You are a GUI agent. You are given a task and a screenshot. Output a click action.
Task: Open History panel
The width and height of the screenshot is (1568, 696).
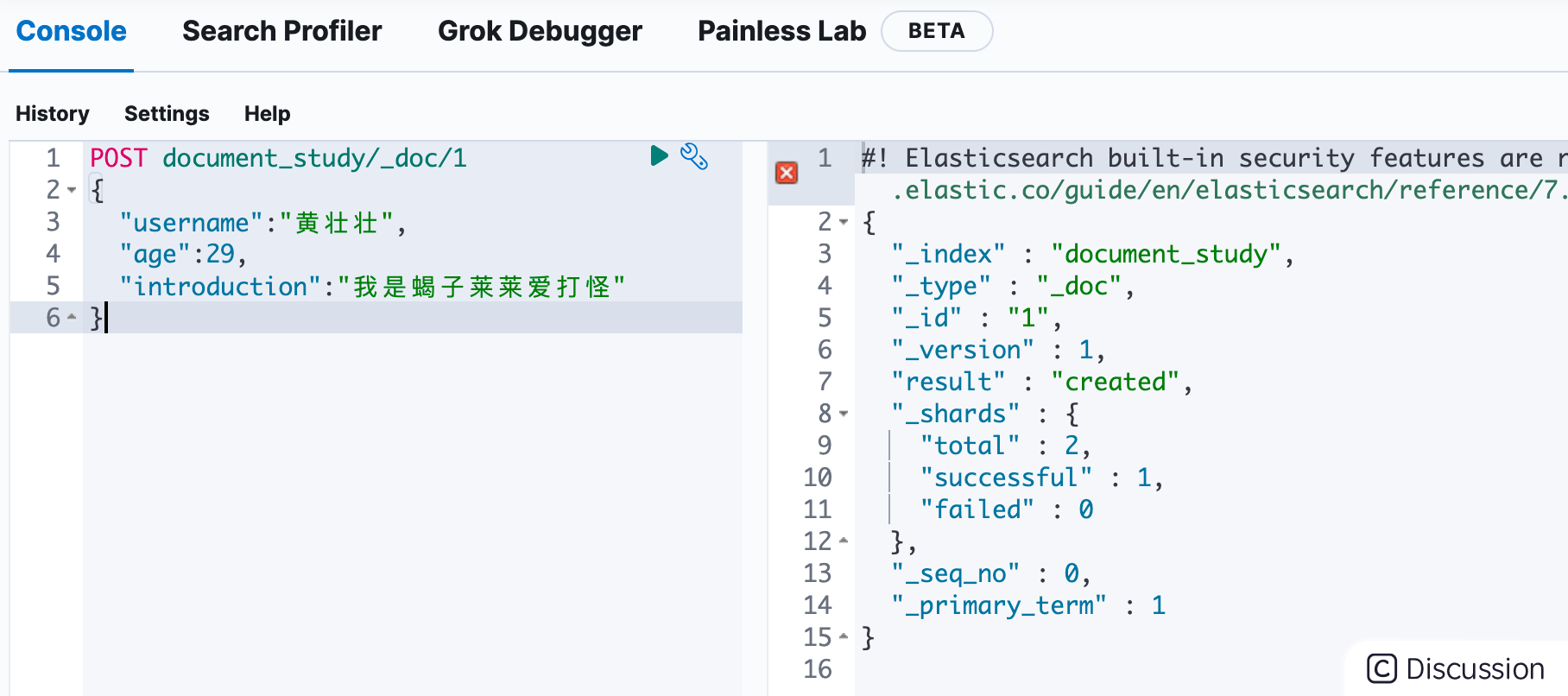point(53,113)
